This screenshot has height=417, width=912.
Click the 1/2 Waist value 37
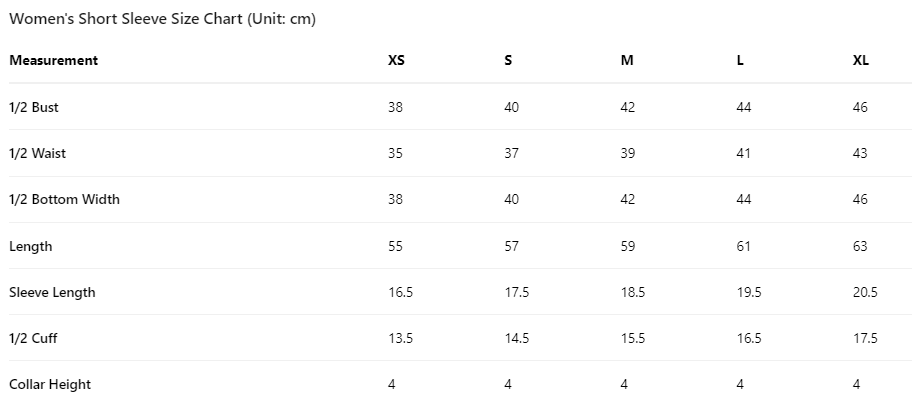coord(511,153)
